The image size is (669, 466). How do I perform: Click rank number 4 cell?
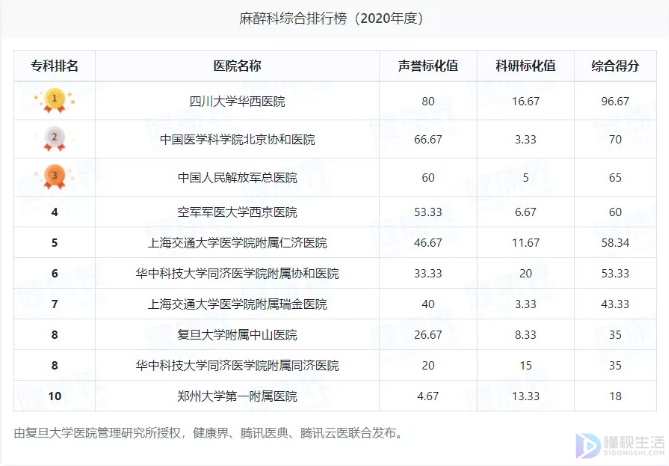pyautogui.click(x=55, y=212)
